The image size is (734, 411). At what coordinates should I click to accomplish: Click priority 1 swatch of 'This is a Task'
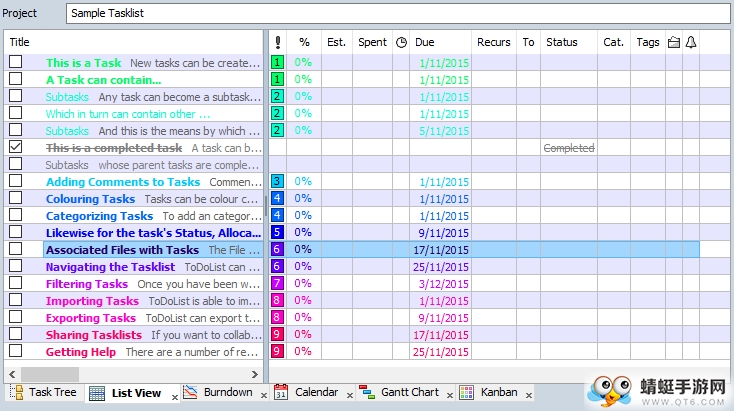click(277, 62)
